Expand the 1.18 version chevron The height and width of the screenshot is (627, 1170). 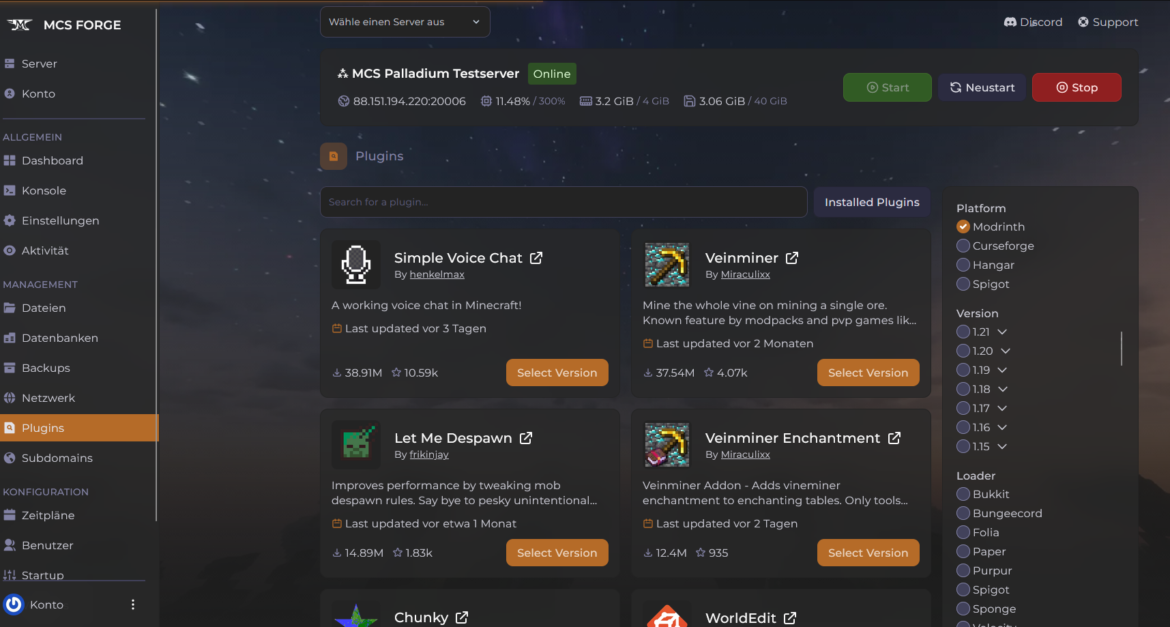pos(1002,389)
